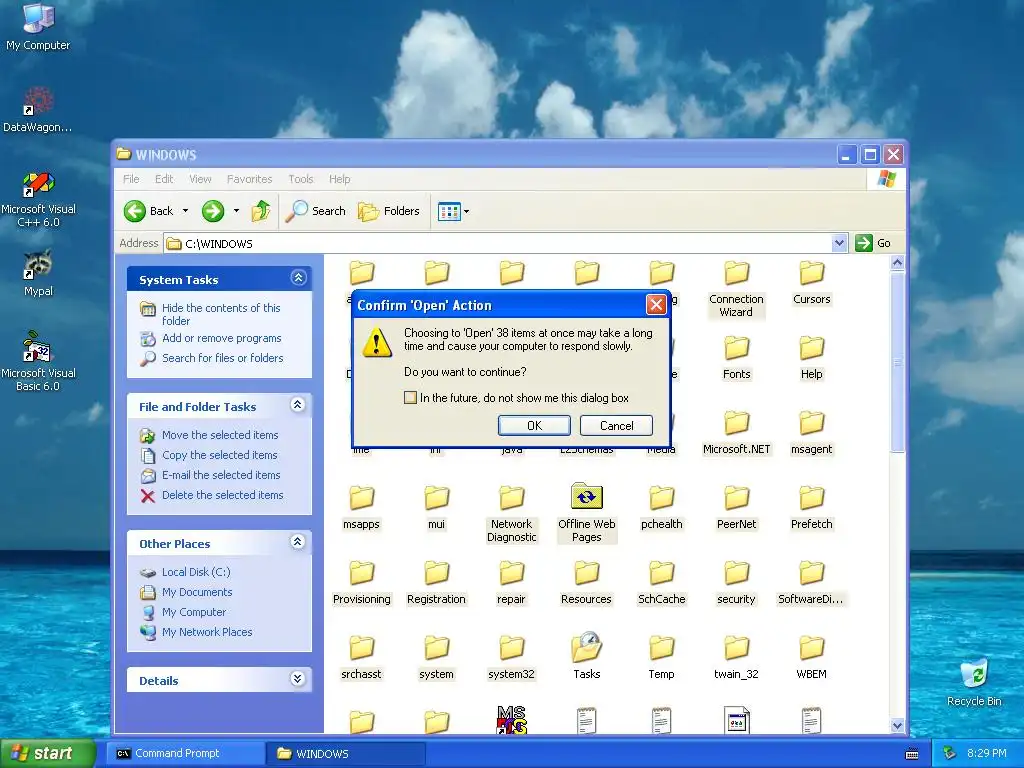Click the Up folder toolbar icon
Viewport: 1024px width, 768px height.
261,211
